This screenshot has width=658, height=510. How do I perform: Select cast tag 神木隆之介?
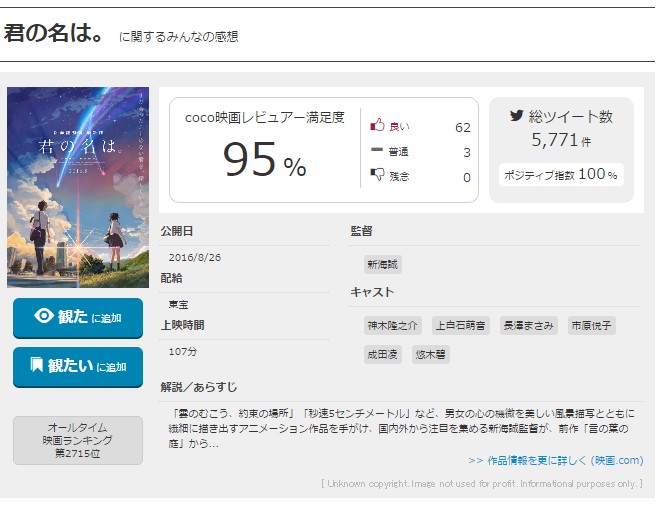392,326
